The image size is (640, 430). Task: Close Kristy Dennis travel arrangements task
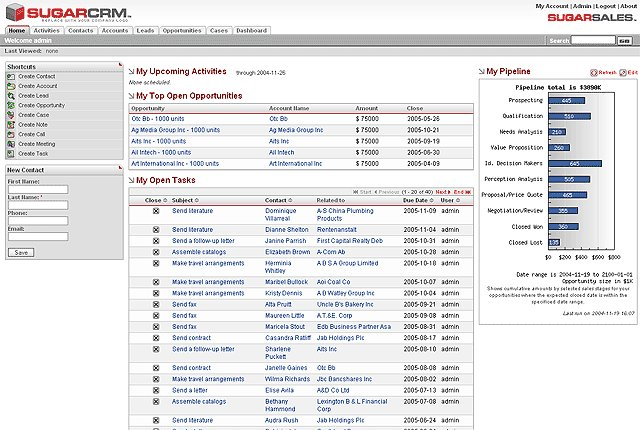tap(156, 293)
